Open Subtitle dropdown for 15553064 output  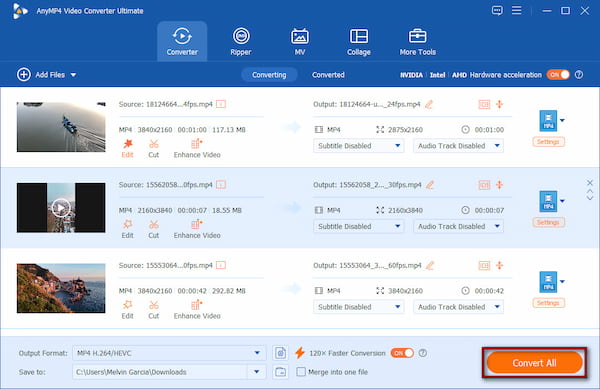click(x=359, y=307)
